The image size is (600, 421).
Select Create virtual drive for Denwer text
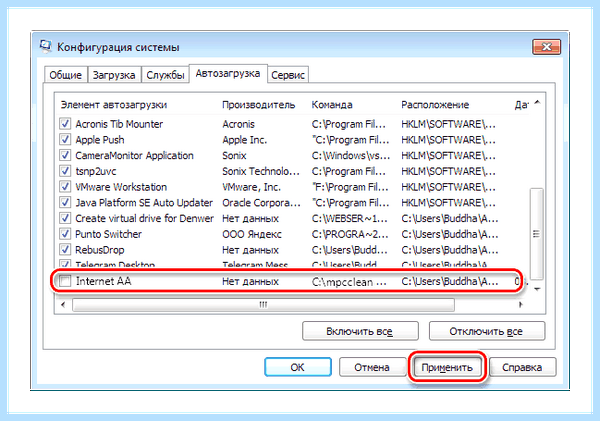(x=144, y=218)
